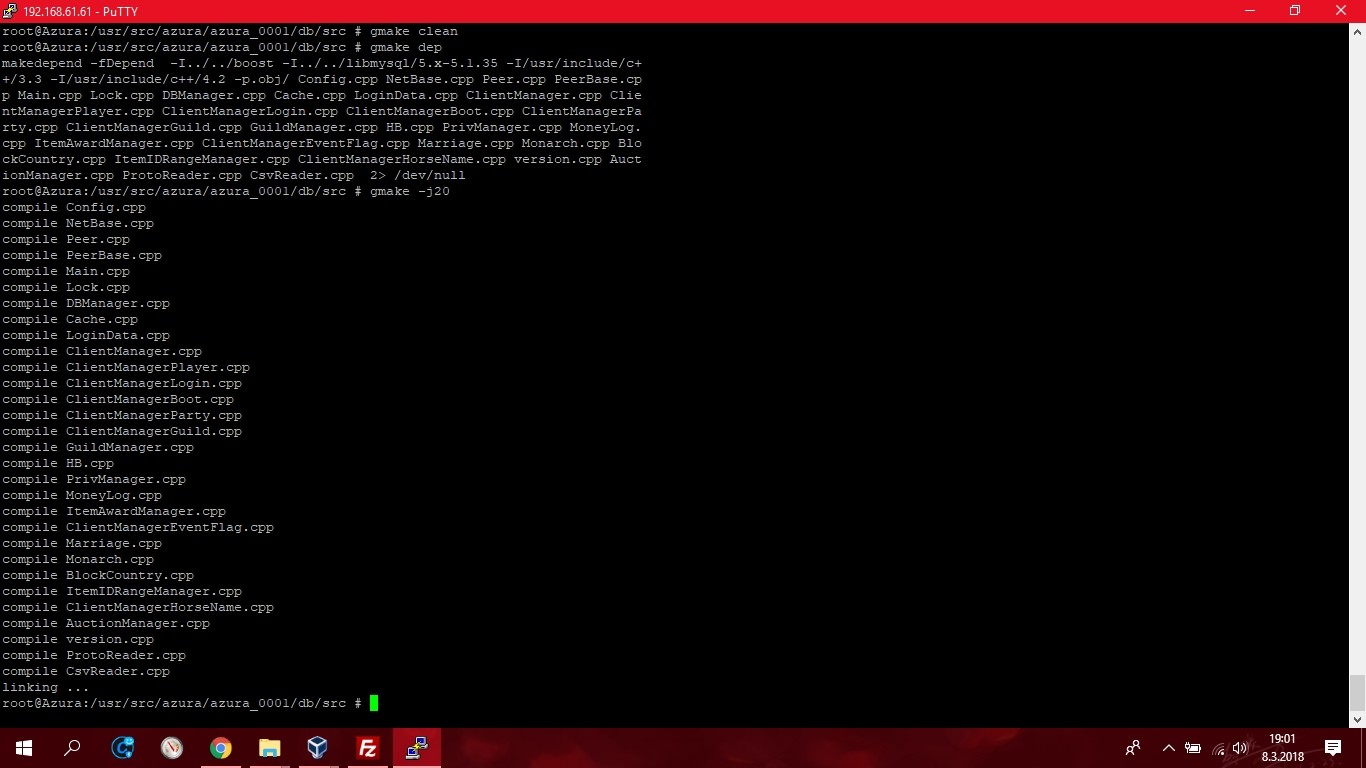Click 'compile NetBase.cpp' line
The image size is (1366, 768).
[78, 223]
